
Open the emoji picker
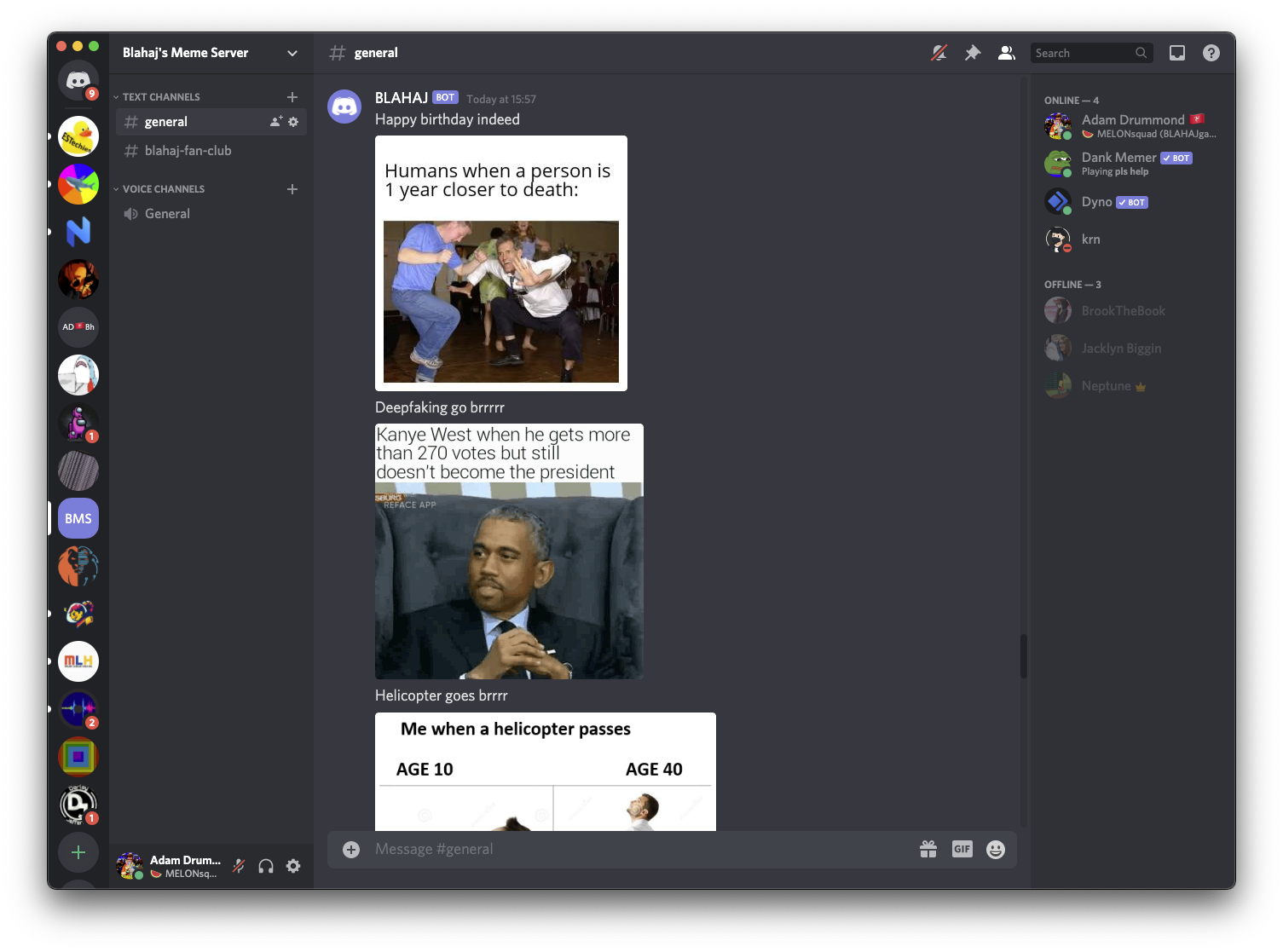pos(996,849)
